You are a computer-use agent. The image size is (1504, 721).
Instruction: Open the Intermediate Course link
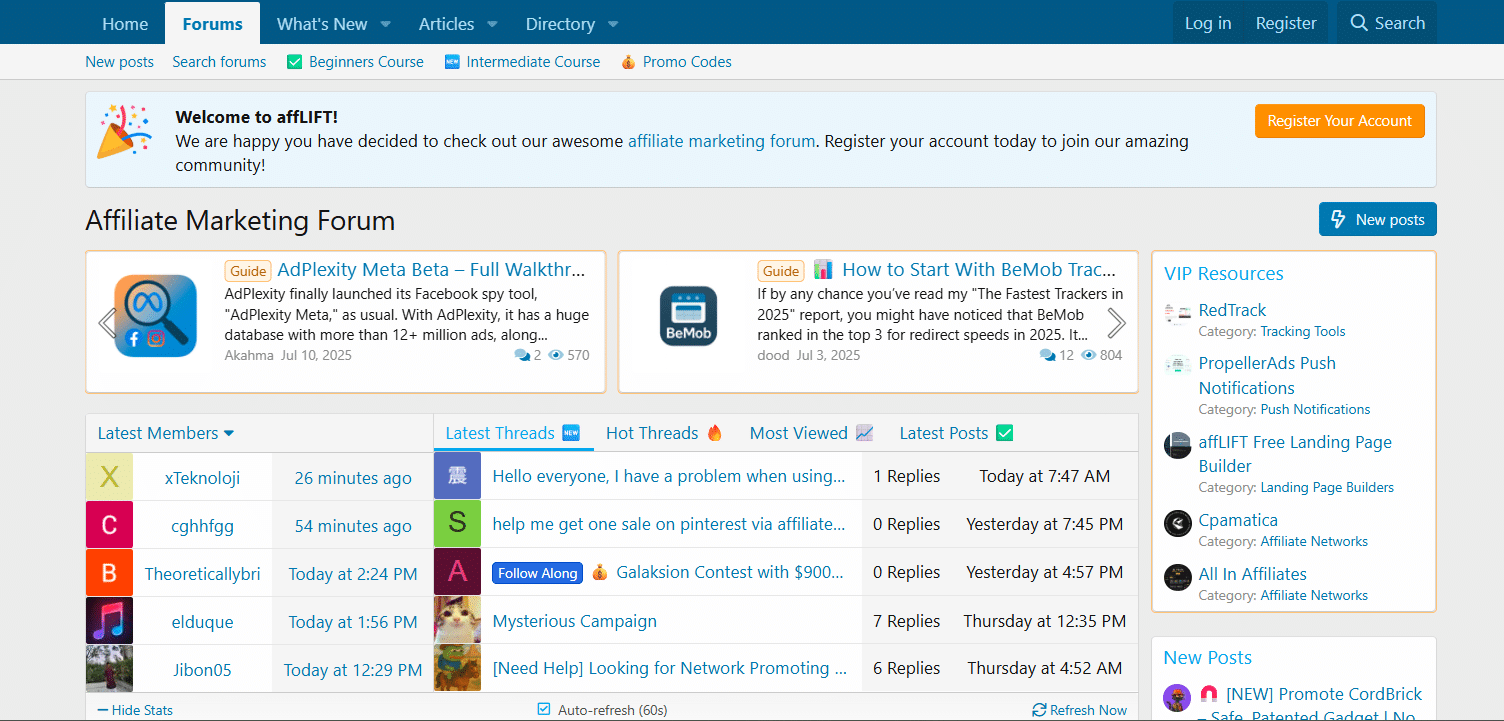pyautogui.click(x=522, y=62)
